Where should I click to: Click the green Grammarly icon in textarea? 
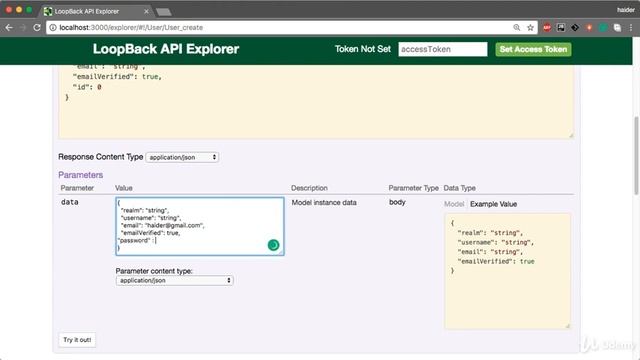pyautogui.click(x=273, y=245)
